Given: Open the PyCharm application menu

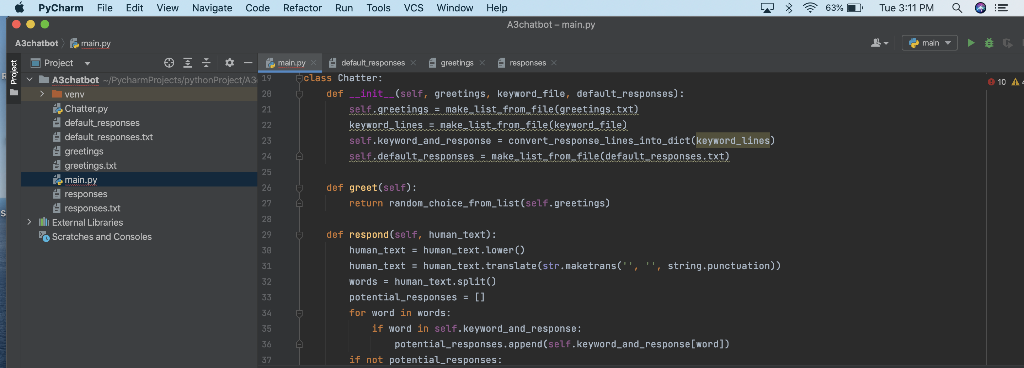Looking at the screenshot, I should tap(60, 8).
